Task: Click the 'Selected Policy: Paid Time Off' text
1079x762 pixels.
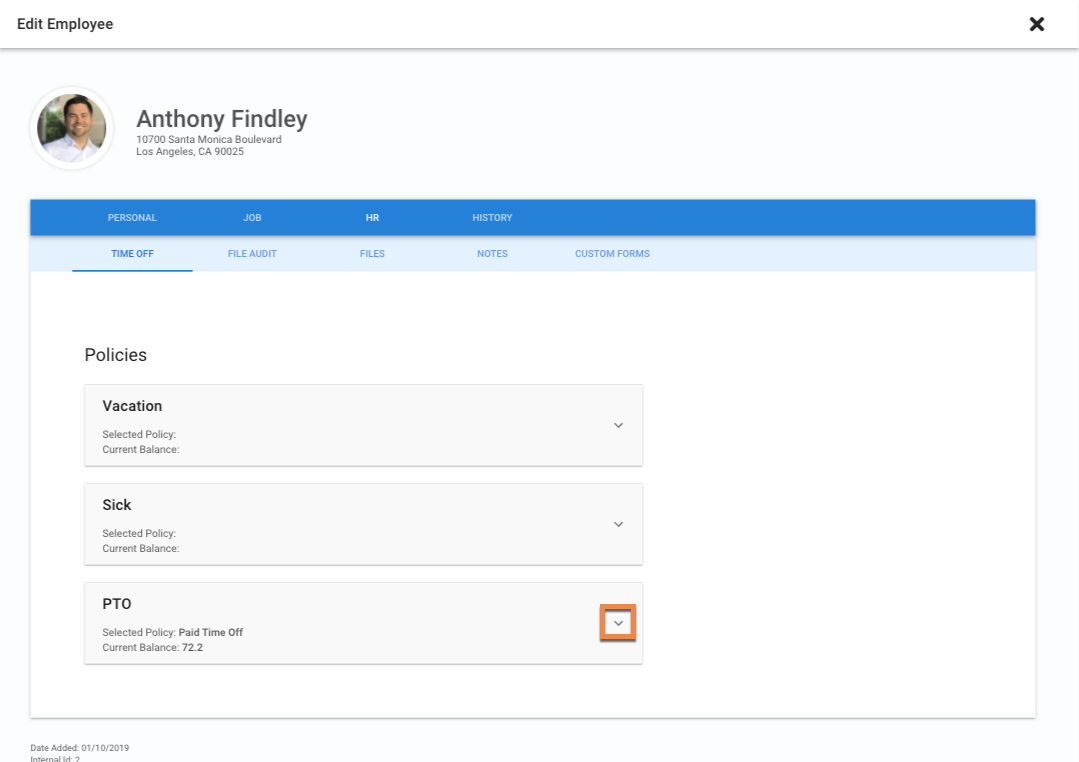Action: coord(173,633)
